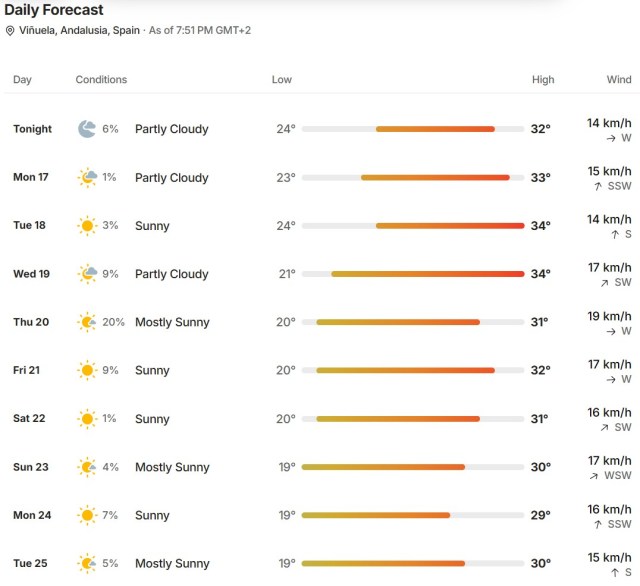This screenshot has height=586, width=640.
Task: Open the Viñuela, Andalusia, Spain location link
Action: click(x=79, y=31)
